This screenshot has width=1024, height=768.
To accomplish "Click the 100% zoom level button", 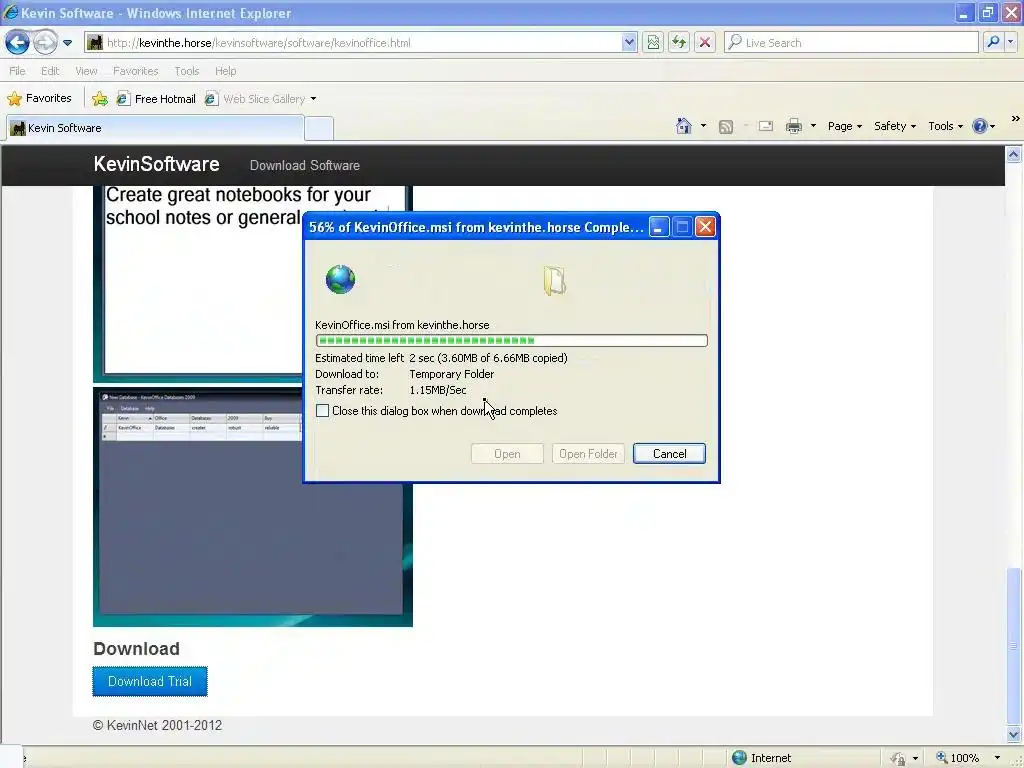I will click(957, 758).
